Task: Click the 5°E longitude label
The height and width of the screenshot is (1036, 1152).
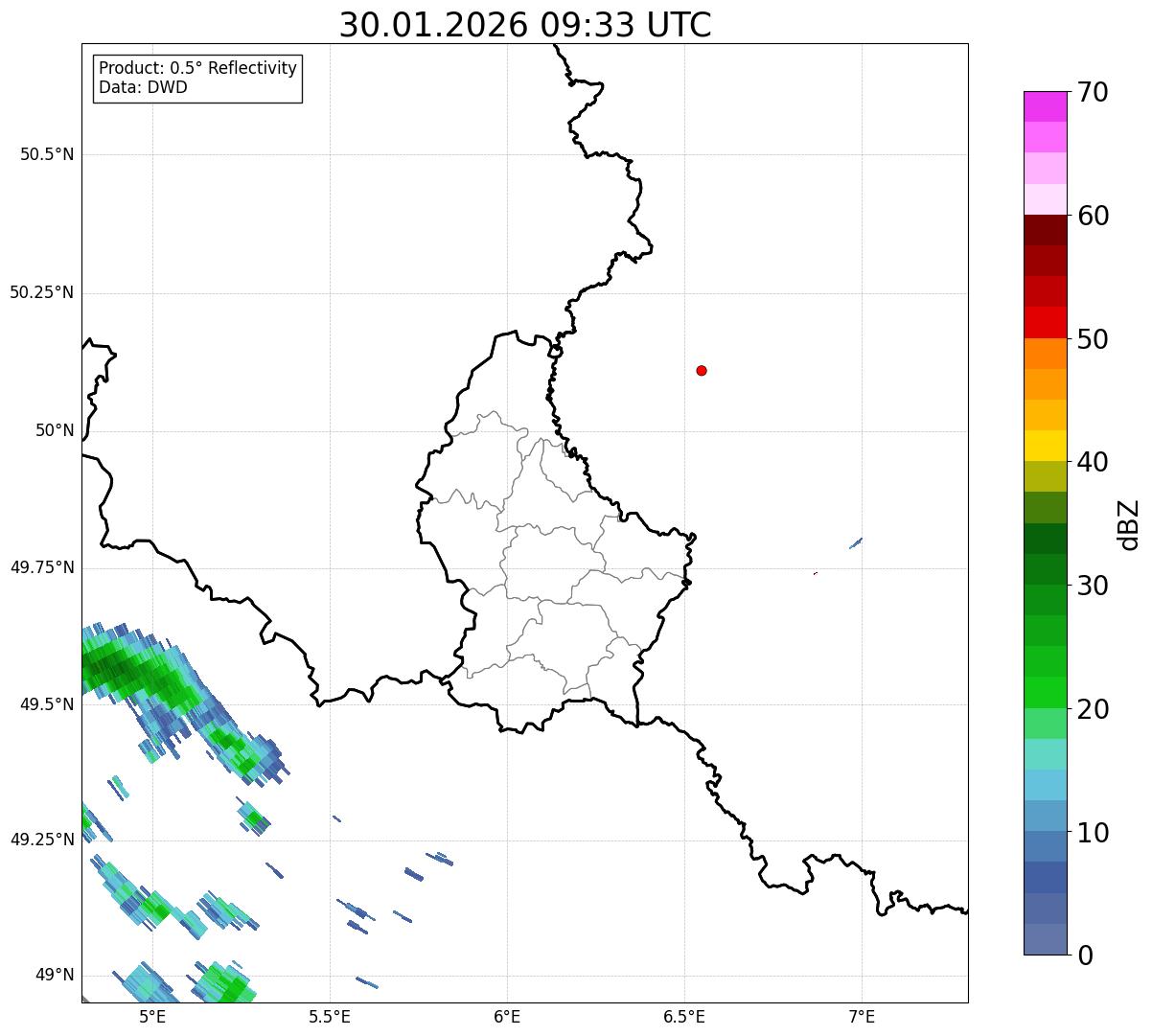Action: (152, 1017)
